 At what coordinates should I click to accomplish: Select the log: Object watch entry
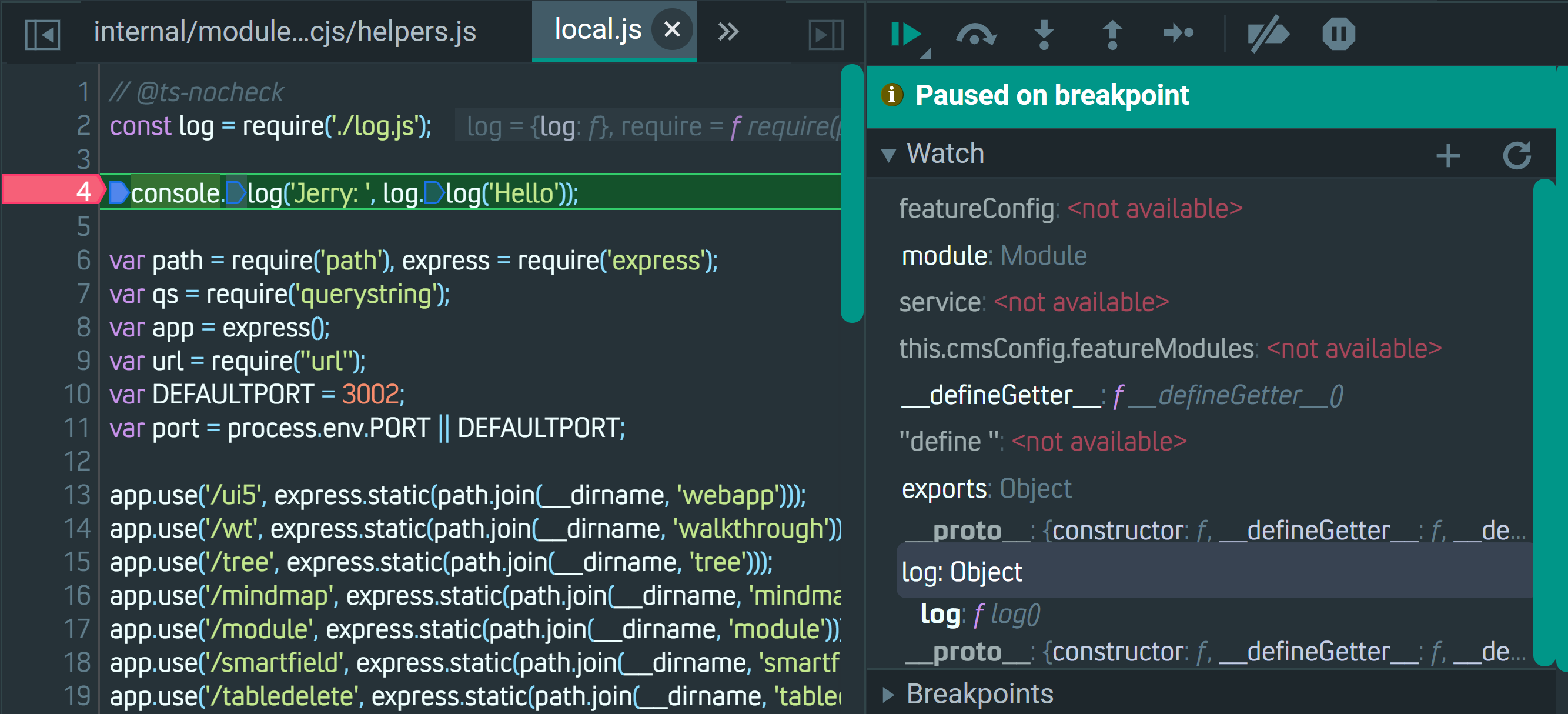pyautogui.click(x=962, y=572)
